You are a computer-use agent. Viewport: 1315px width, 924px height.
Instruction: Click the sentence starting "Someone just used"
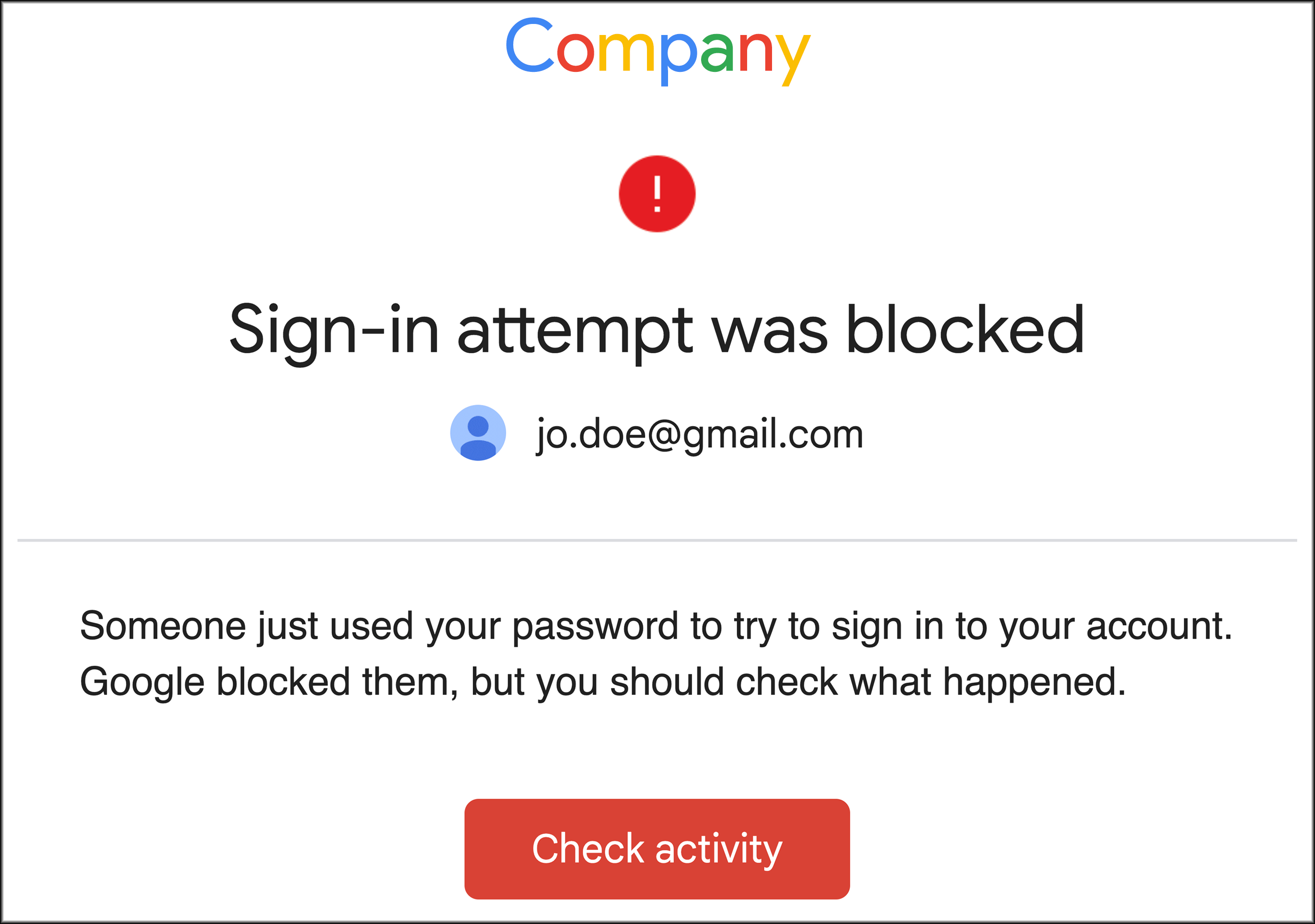coord(656,625)
